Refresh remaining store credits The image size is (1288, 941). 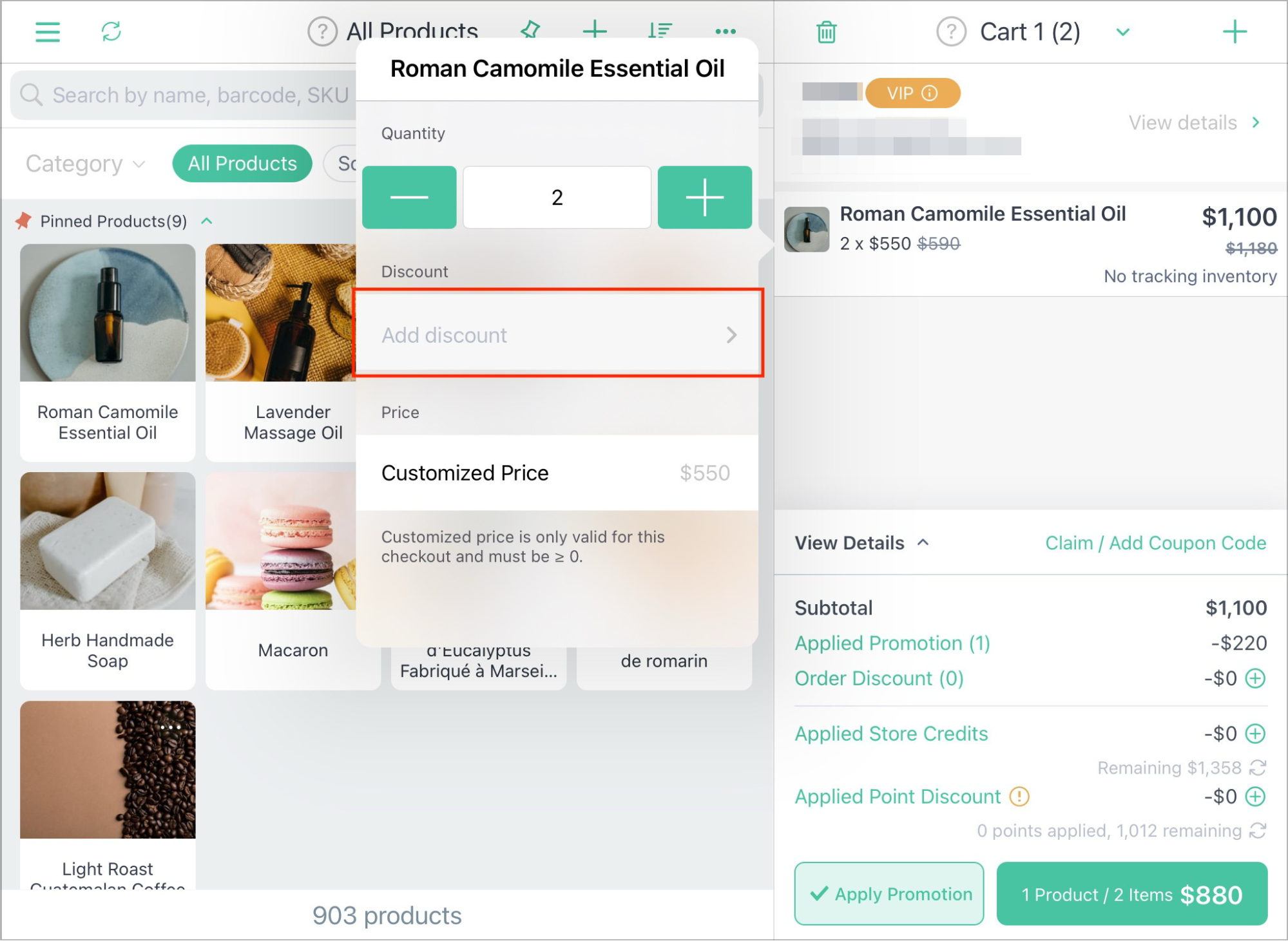1258,768
